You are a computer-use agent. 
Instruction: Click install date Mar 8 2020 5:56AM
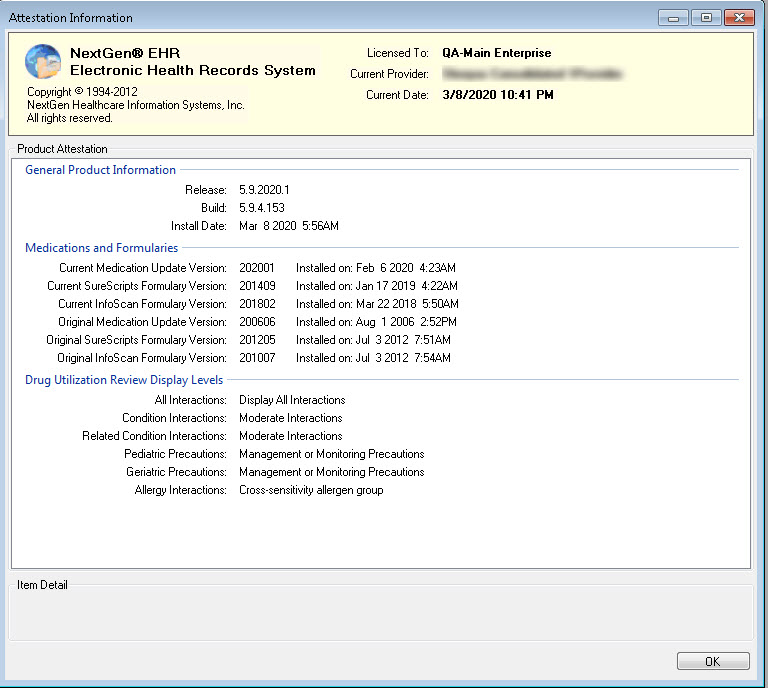click(x=289, y=226)
